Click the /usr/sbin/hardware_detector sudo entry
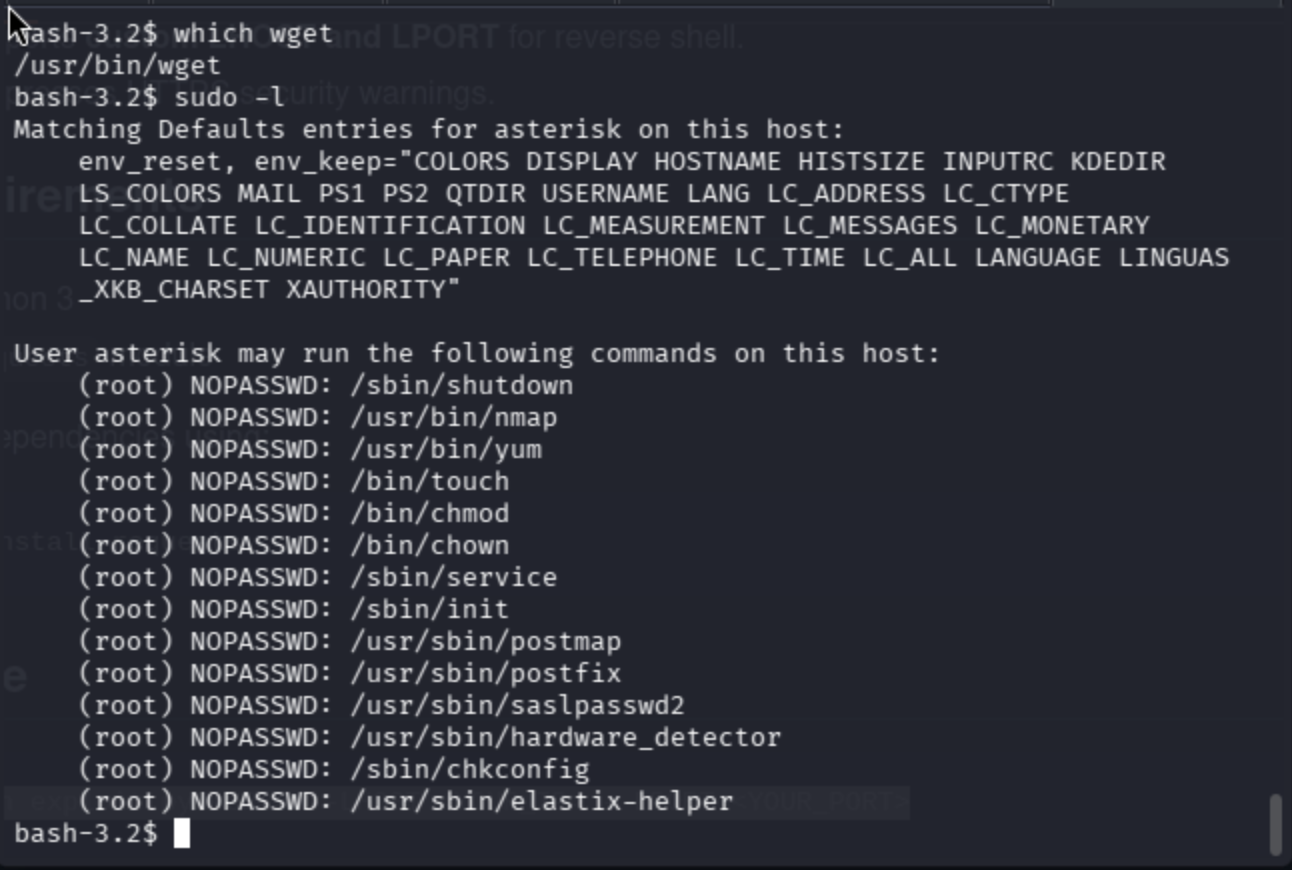The width and height of the screenshot is (1292, 870). point(565,737)
